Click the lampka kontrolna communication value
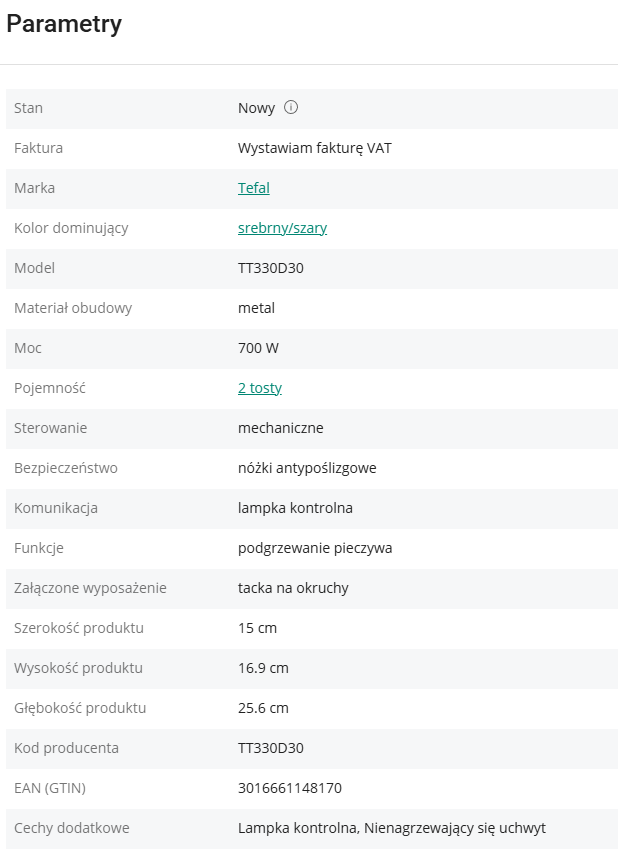This screenshot has width=618, height=856. [295, 508]
